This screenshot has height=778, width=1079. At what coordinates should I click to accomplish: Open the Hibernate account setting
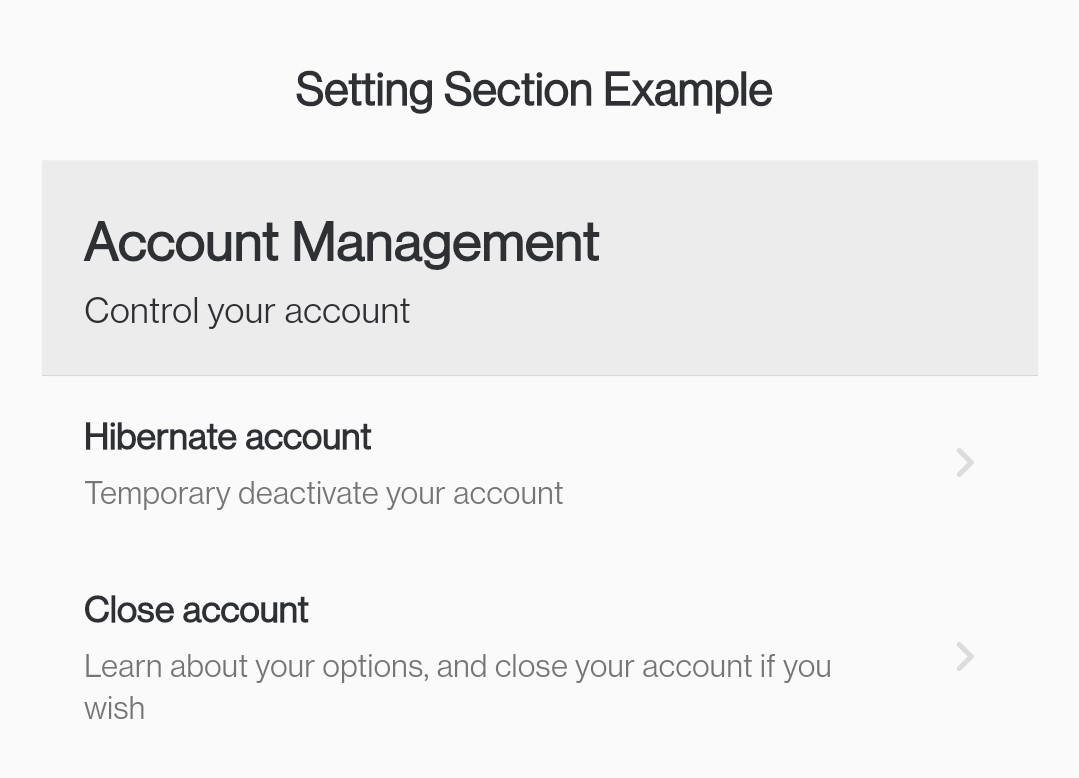[227, 438]
